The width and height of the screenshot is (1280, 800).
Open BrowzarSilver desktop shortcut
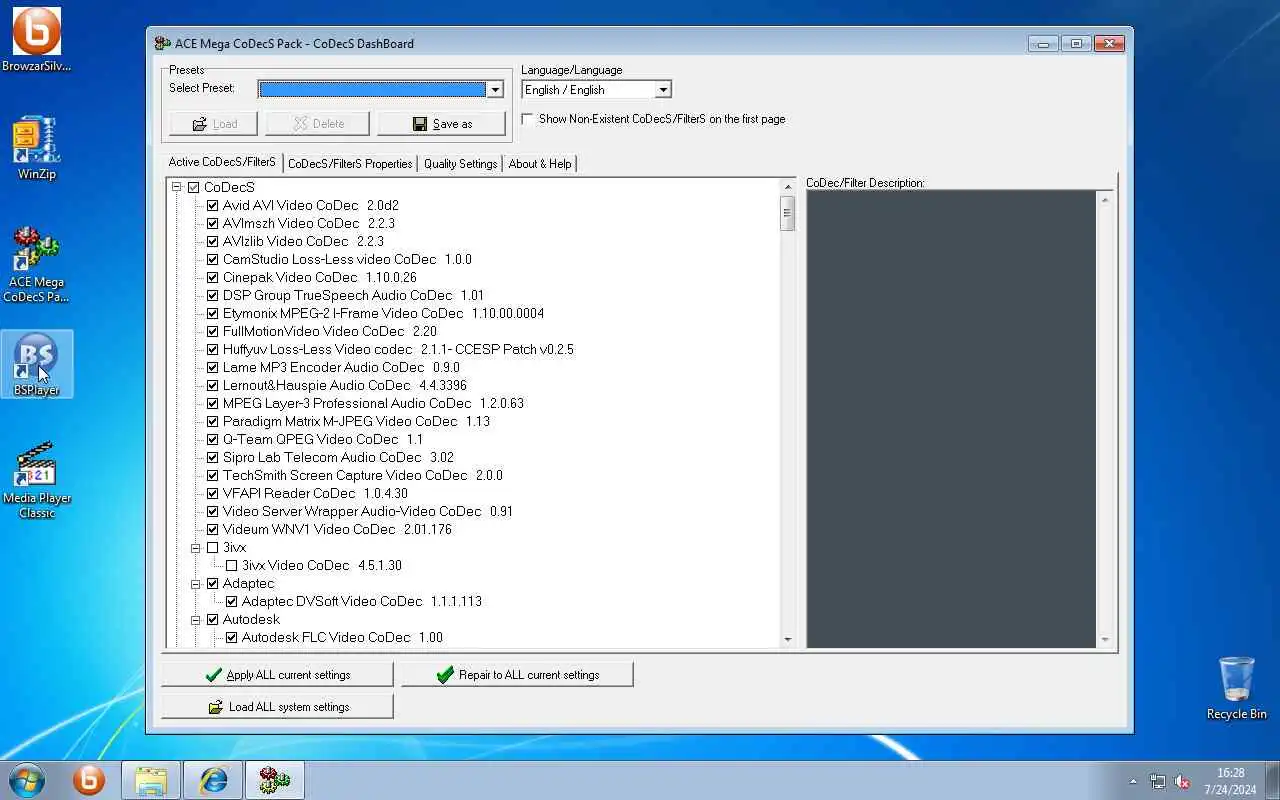37,40
